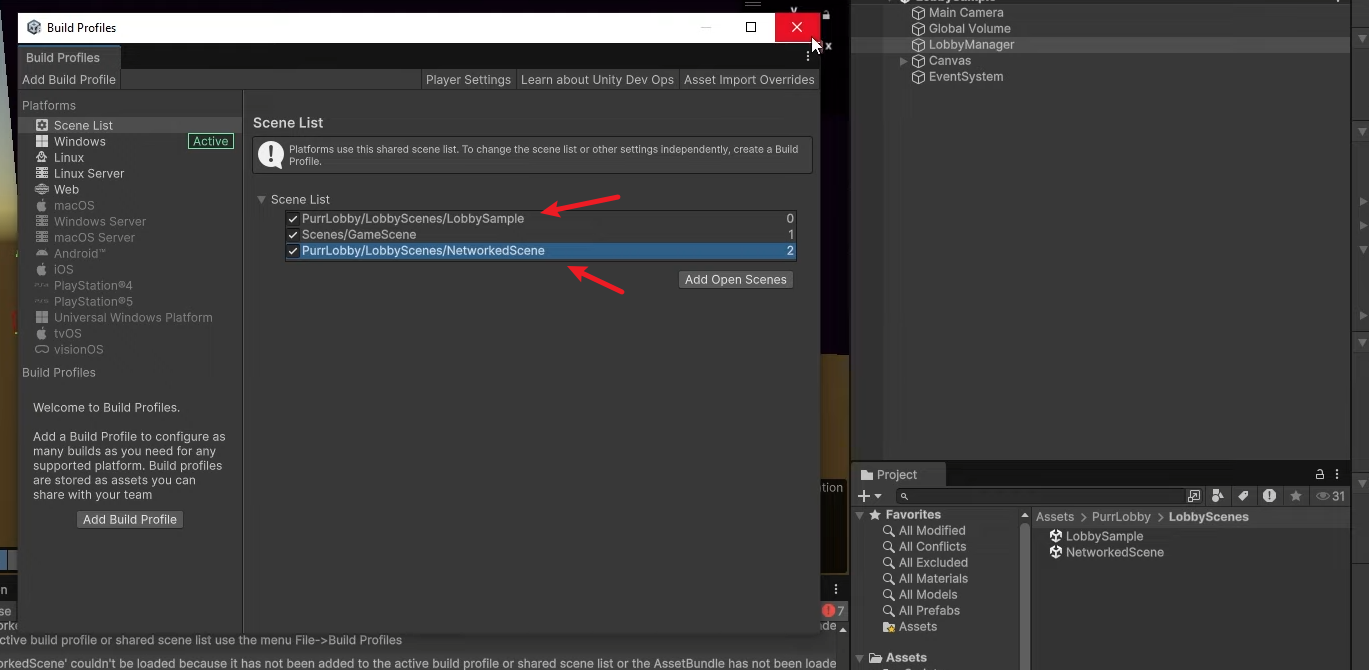Select the Scene List gear icon in Platforms
This screenshot has width=1369, height=670.
[42, 125]
